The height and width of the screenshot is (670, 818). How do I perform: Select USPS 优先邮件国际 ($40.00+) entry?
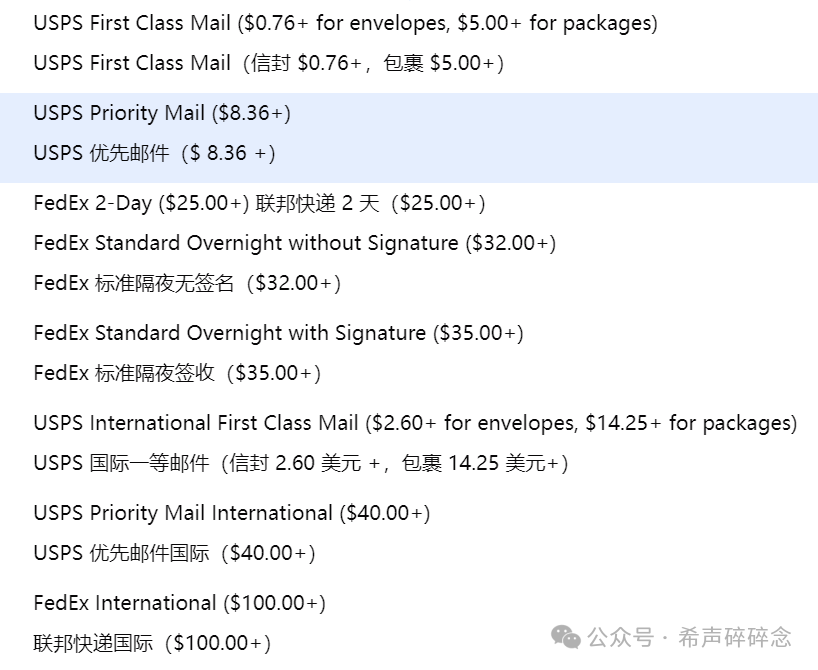click(175, 553)
